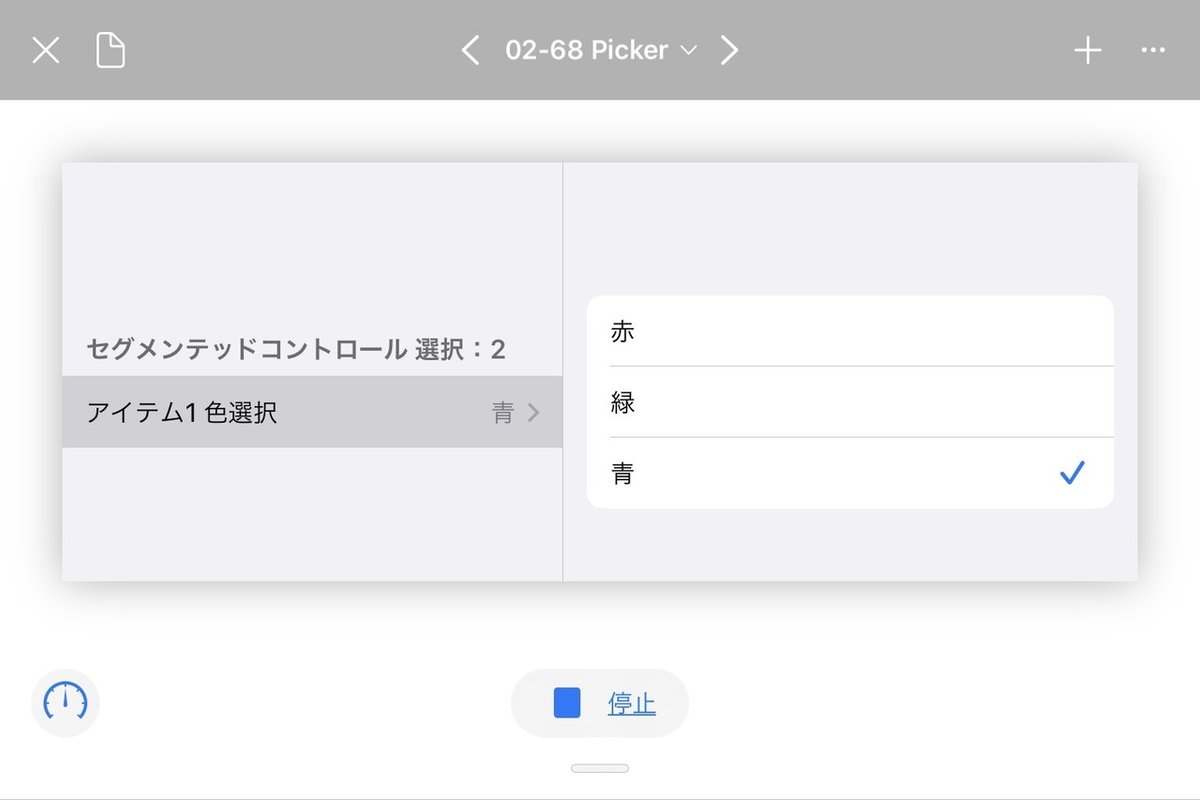This screenshot has width=1200, height=800.
Task: Close the script with the X icon
Action: (44, 49)
